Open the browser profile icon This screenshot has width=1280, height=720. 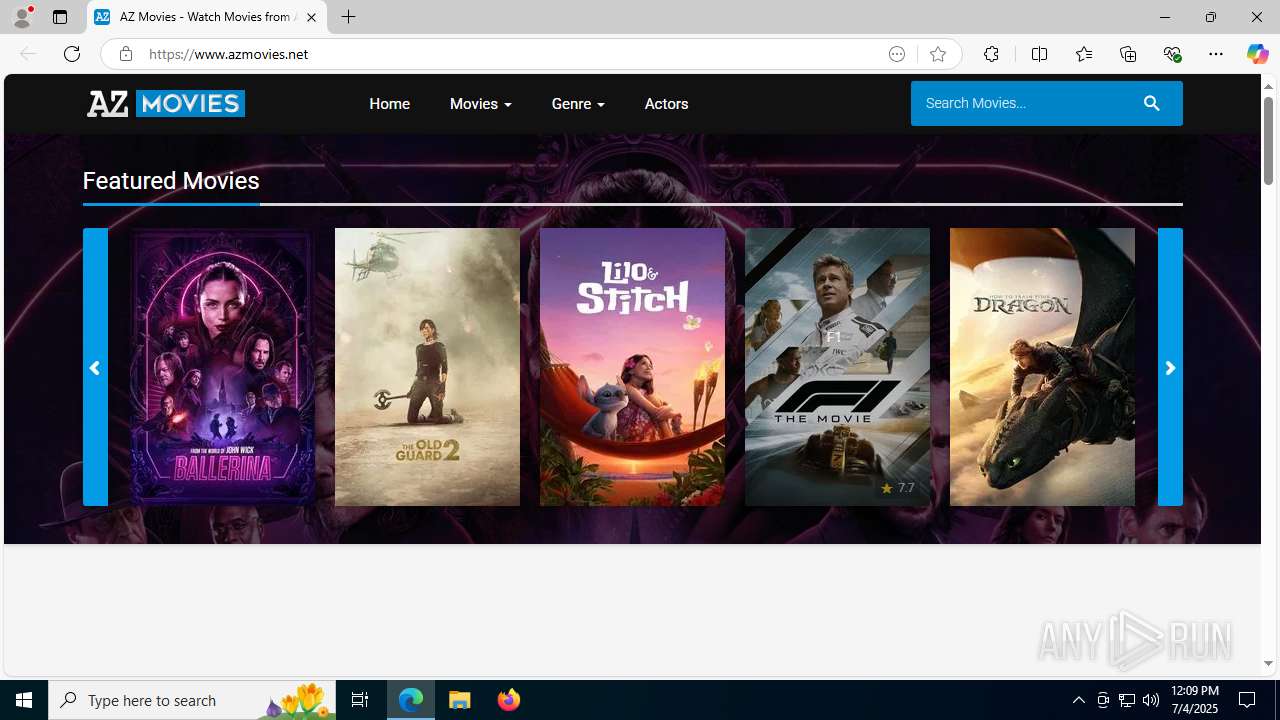click(22, 17)
